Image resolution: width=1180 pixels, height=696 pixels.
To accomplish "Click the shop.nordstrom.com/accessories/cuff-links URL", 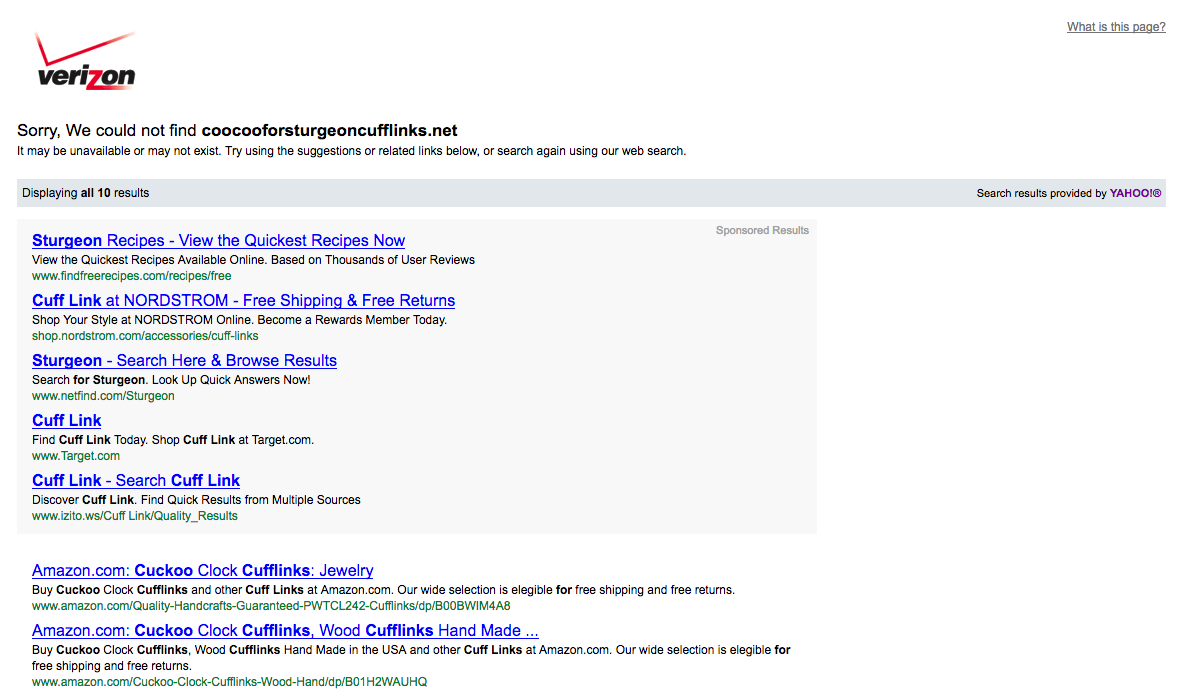I will 145,336.
